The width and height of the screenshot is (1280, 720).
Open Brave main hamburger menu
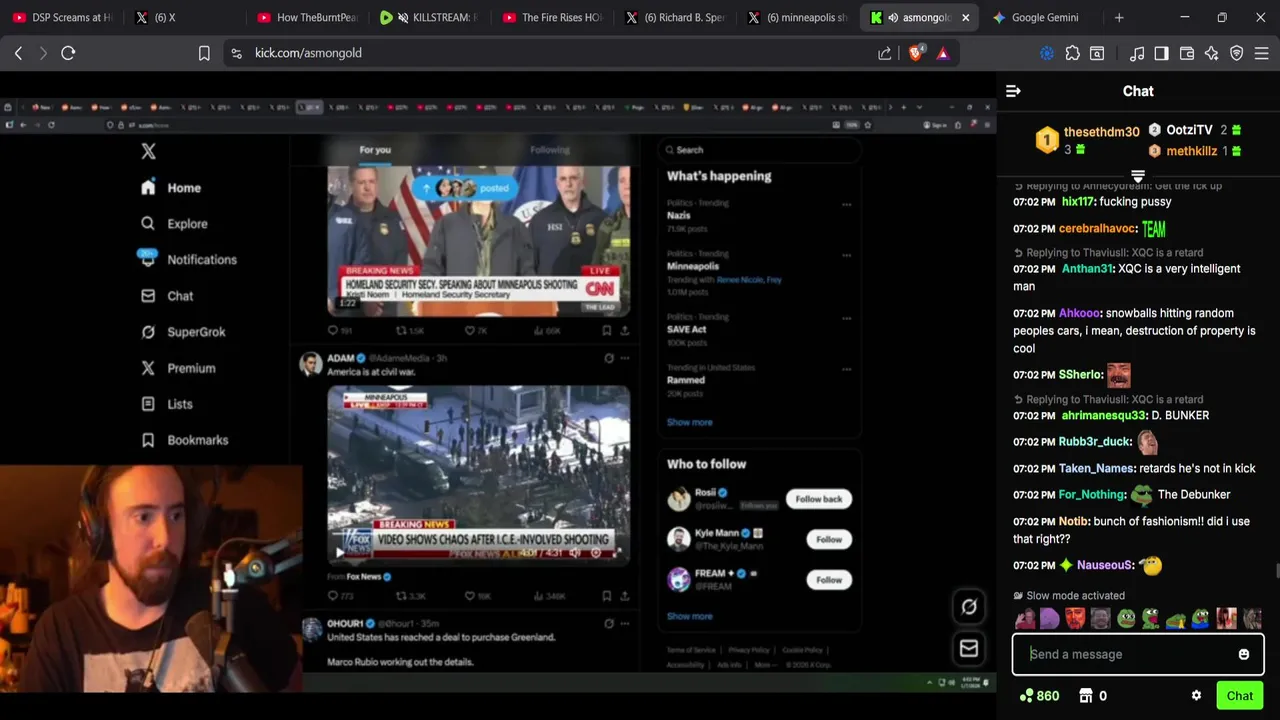[x=1262, y=53]
